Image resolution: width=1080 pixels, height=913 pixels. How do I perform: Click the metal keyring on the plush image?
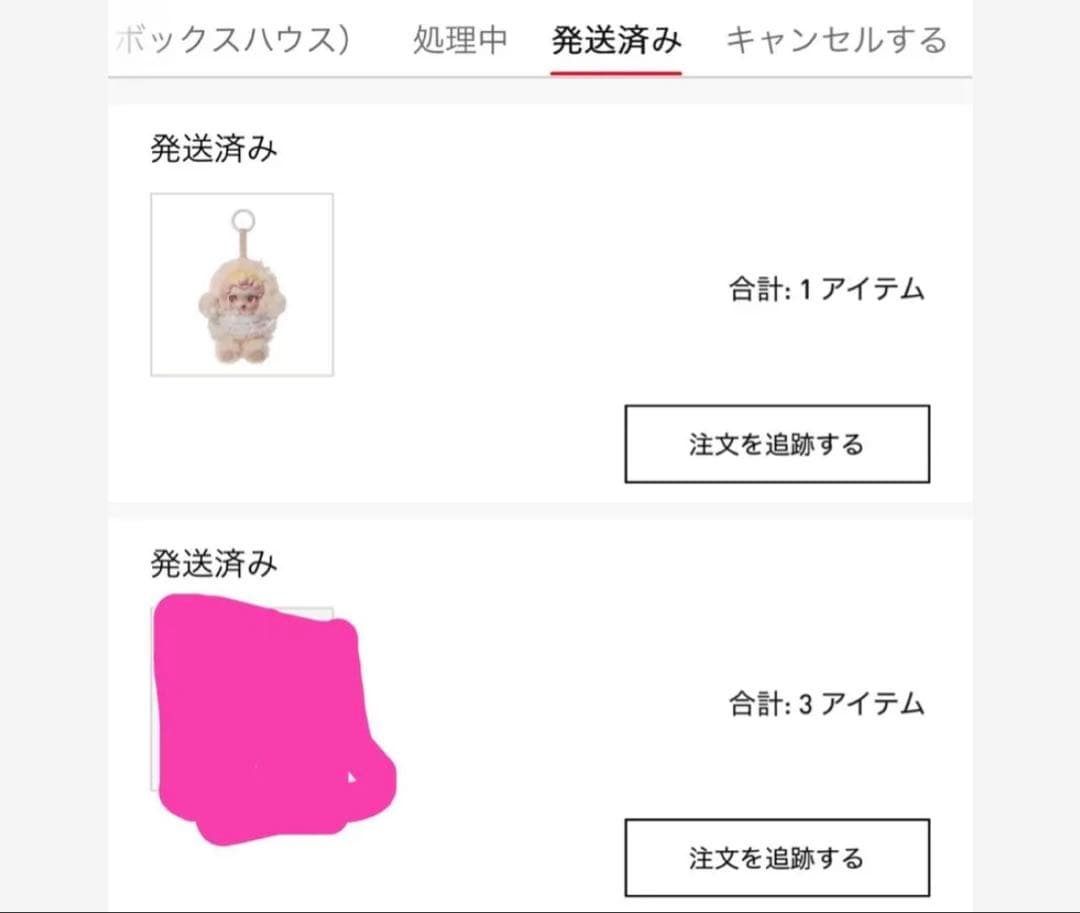[x=242, y=220]
